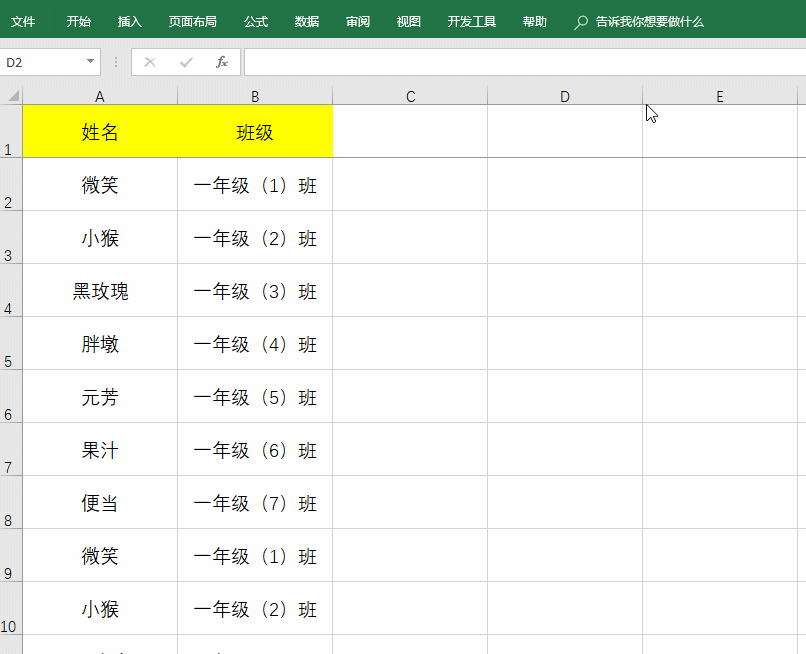Screen dimensions: 806x654
Task: Select row 2 header
Action: (x=11, y=184)
